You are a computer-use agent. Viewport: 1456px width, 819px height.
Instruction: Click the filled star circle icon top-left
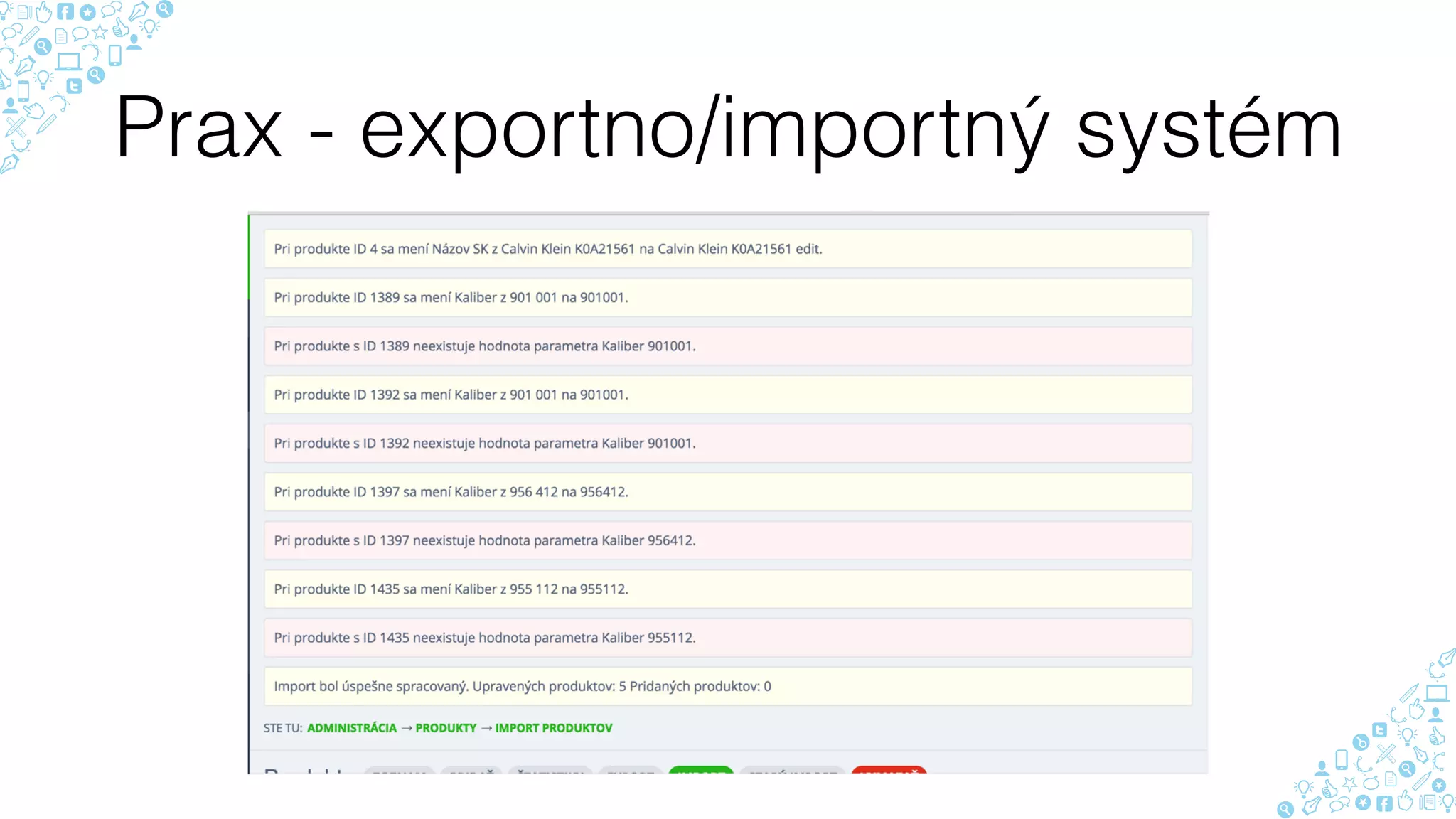(x=87, y=13)
